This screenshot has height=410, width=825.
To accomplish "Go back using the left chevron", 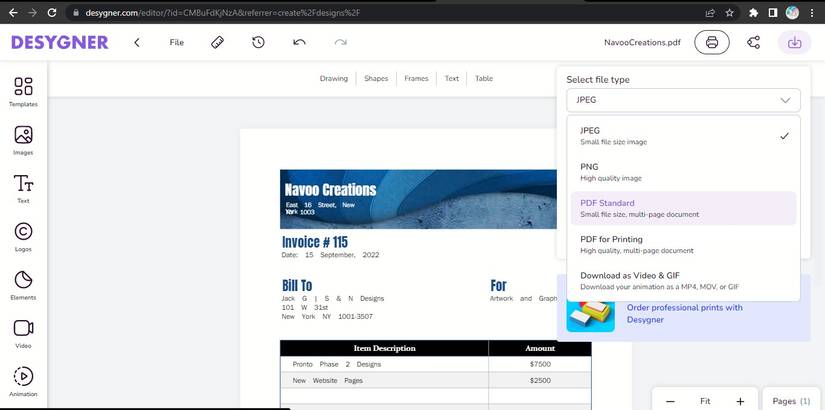I will (137, 43).
